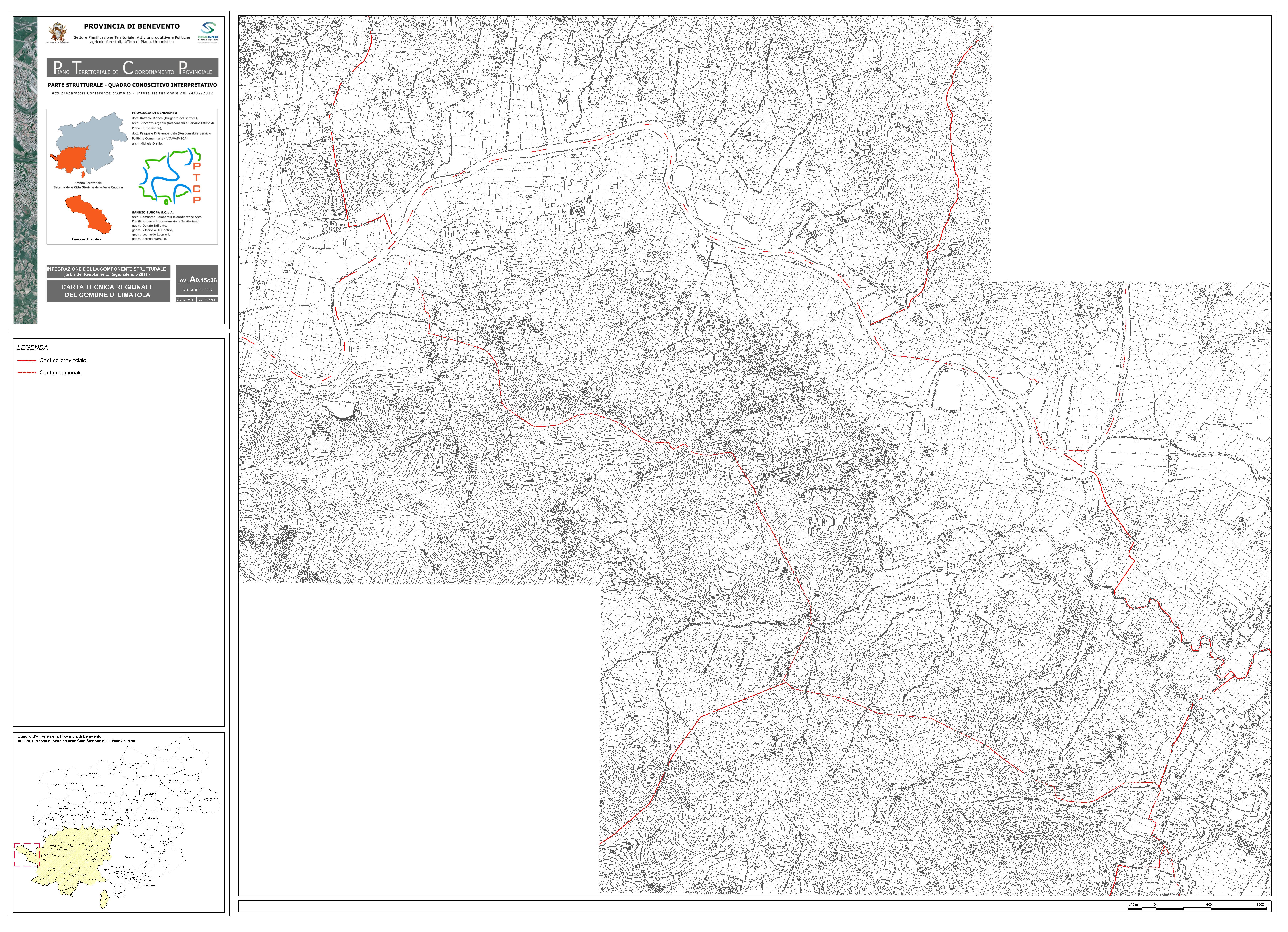The width and height of the screenshot is (1288, 932).
Task: Click 'INTEGRAZIONE DELLA COMPONENTE STRUTTURALE' box
Action: pyautogui.click(x=109, y=272)
